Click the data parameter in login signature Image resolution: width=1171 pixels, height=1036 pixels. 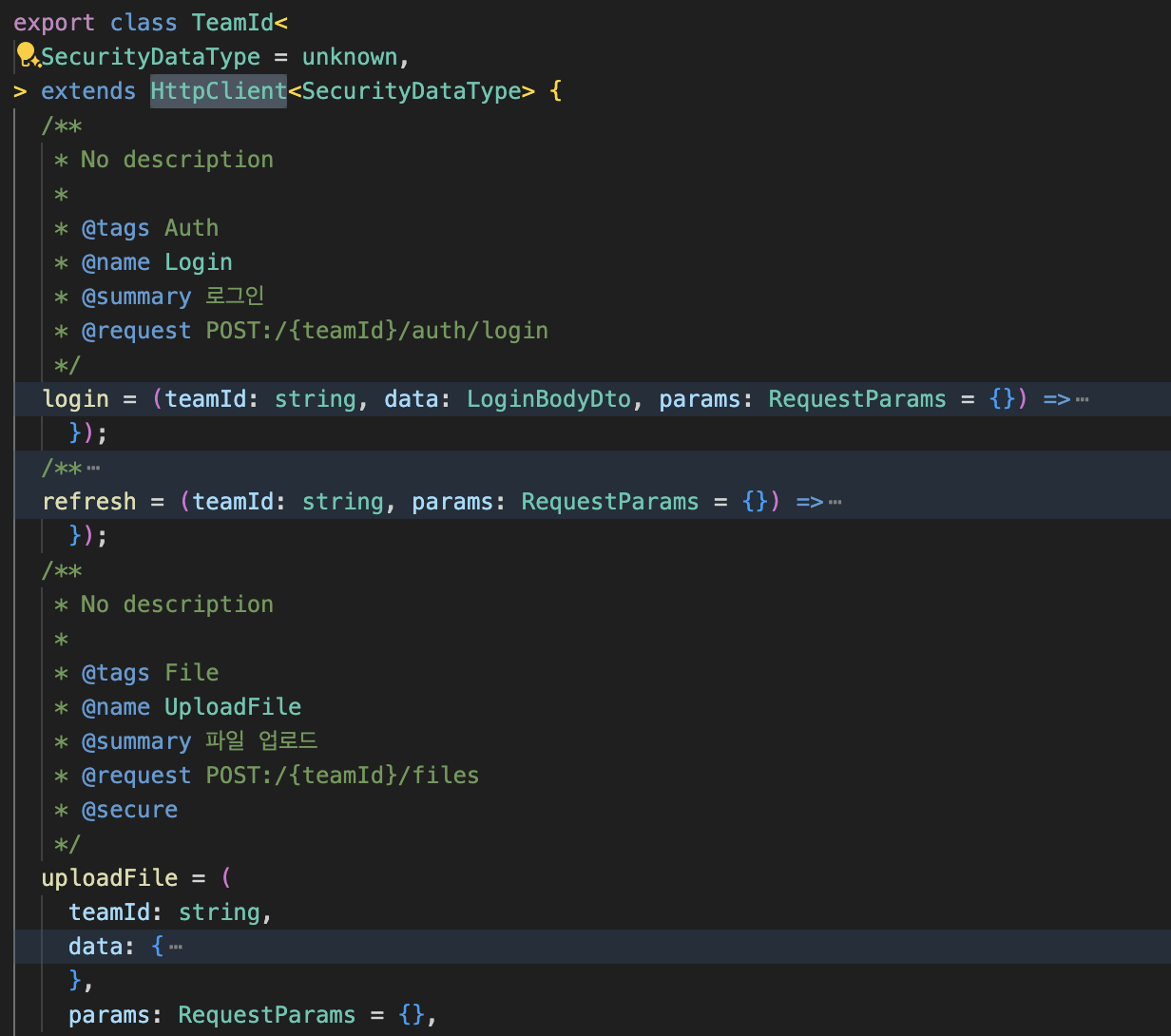pos(412,399)
